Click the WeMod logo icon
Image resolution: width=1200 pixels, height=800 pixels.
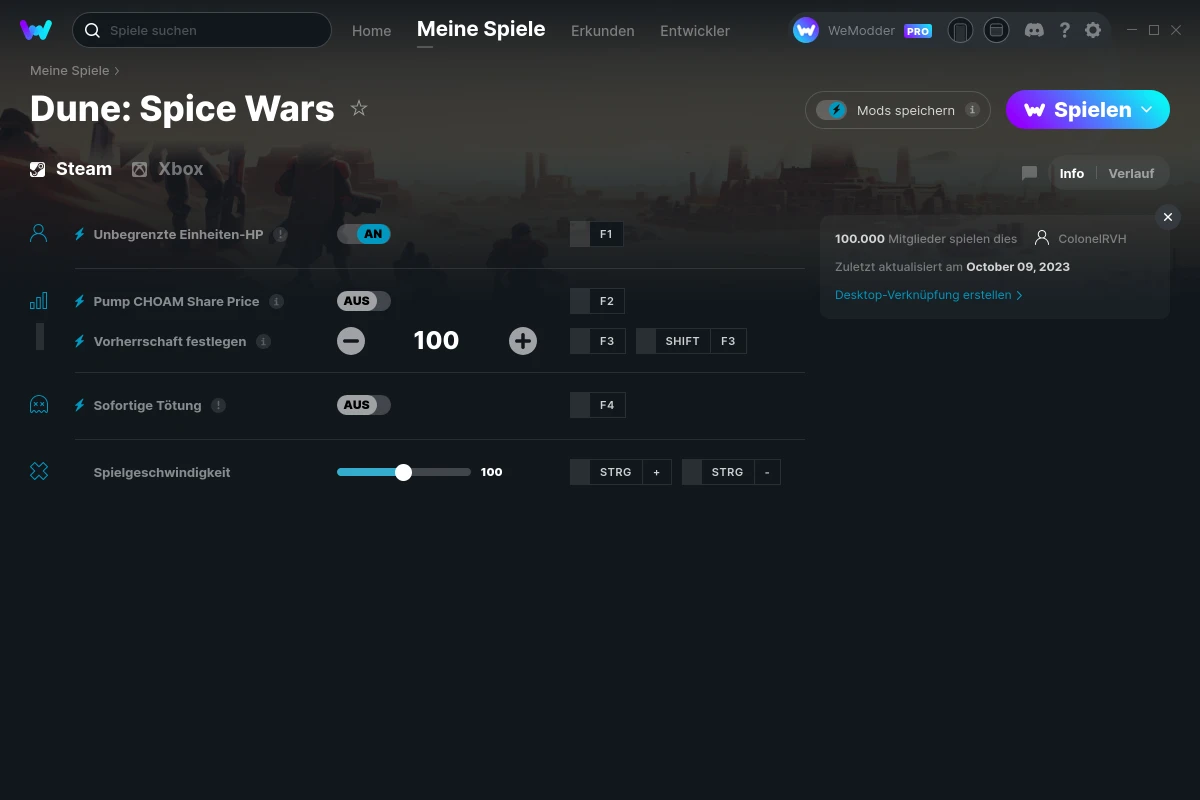click(36, 30)
